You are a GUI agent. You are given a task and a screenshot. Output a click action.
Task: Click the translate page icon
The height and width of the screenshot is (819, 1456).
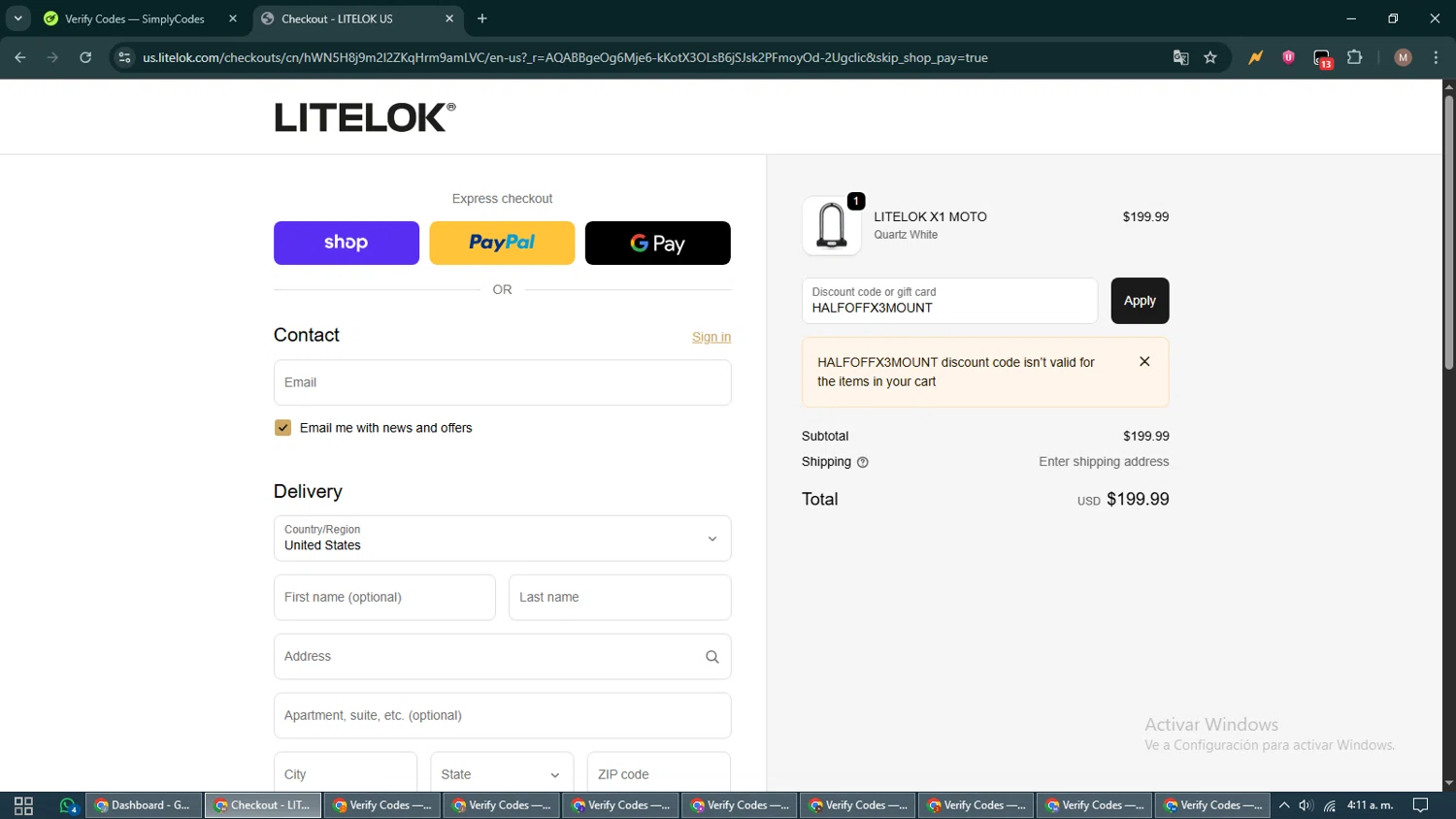tap(1180, 57)
